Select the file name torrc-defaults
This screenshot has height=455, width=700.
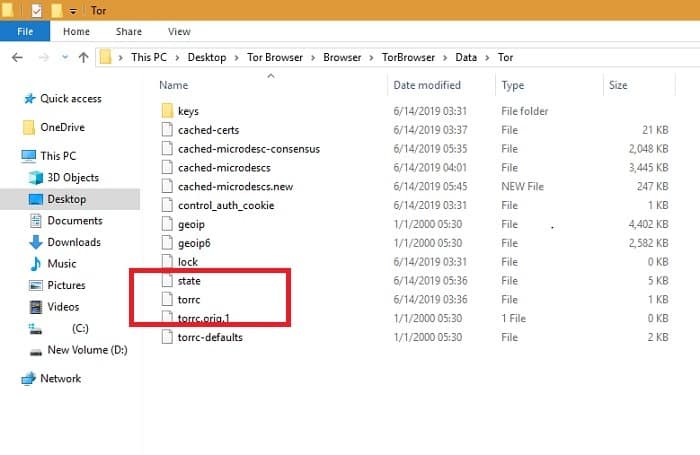tap(210, 337)
